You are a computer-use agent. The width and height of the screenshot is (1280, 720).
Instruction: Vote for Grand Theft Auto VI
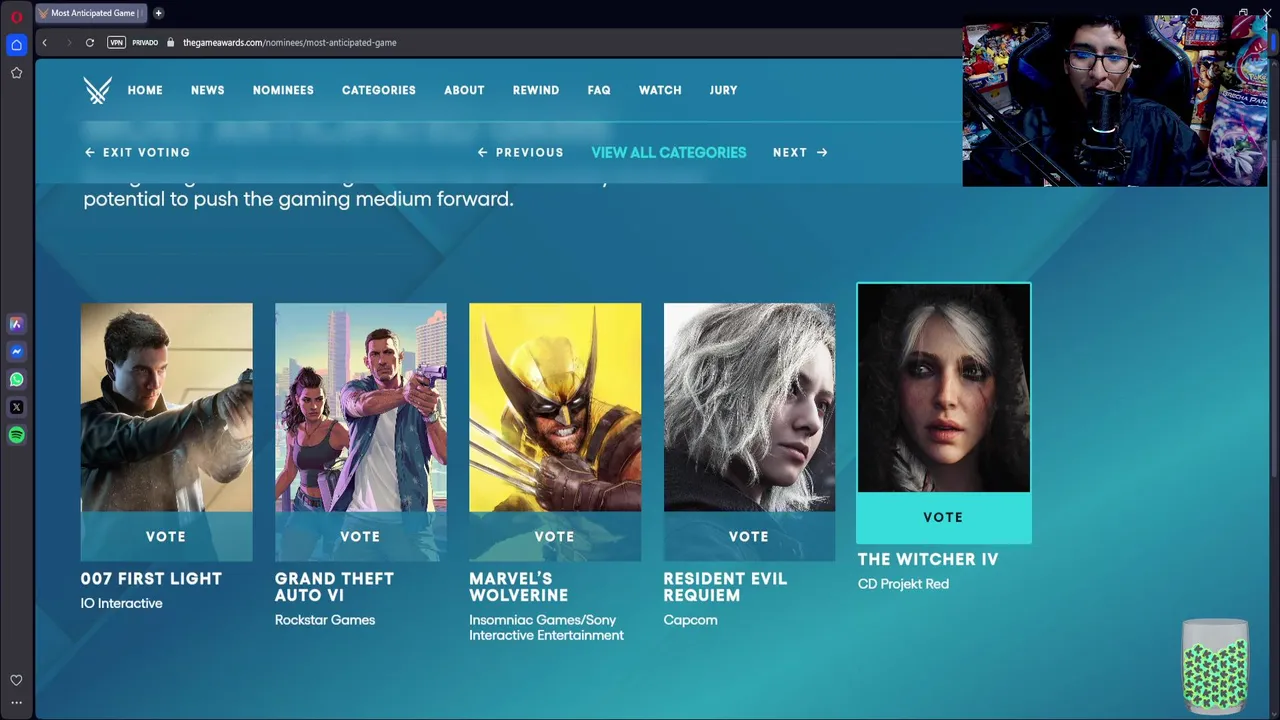pyautogui.click(x=360, y=537)
